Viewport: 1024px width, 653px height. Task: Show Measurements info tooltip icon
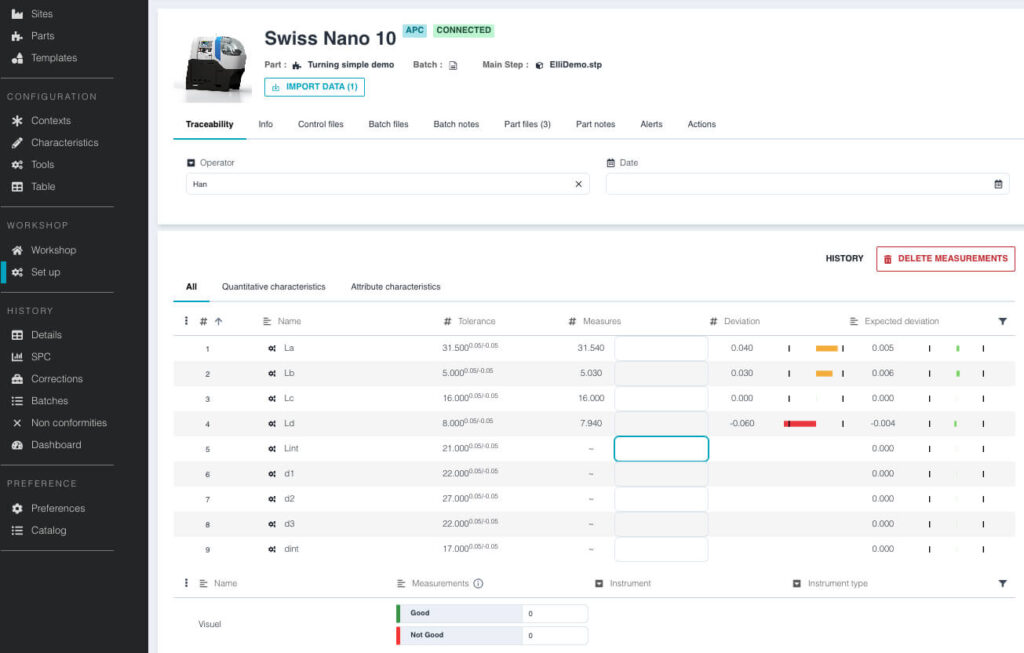coord(478,584)
